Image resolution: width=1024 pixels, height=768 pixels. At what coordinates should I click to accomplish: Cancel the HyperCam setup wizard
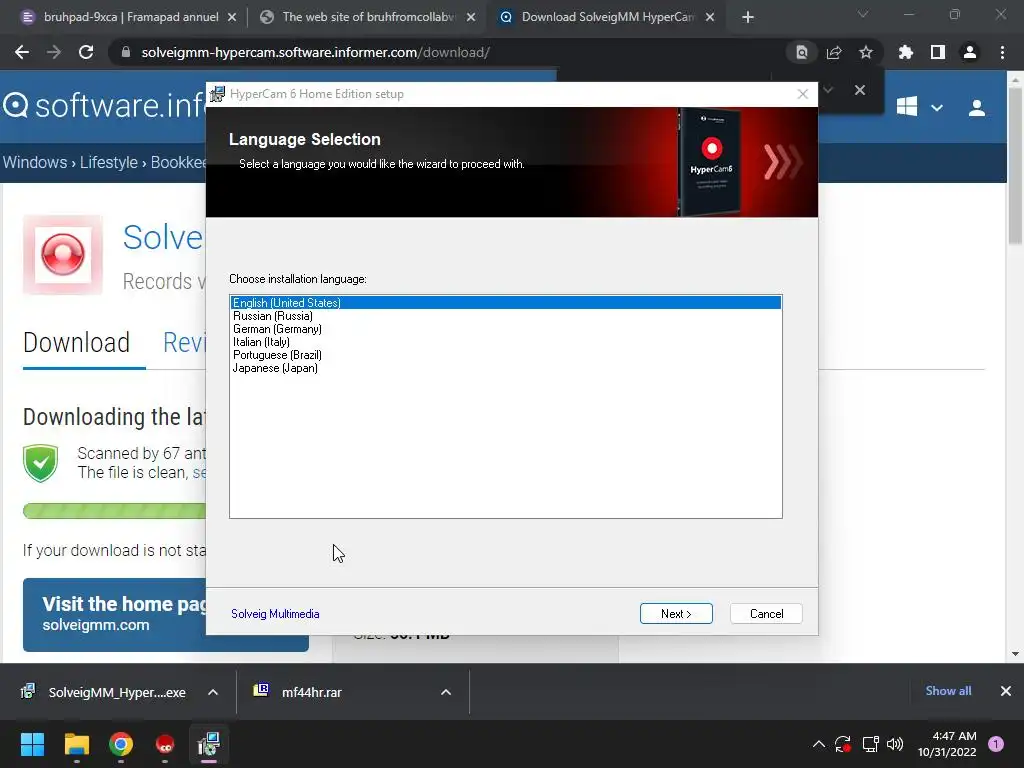pos(766,613)
